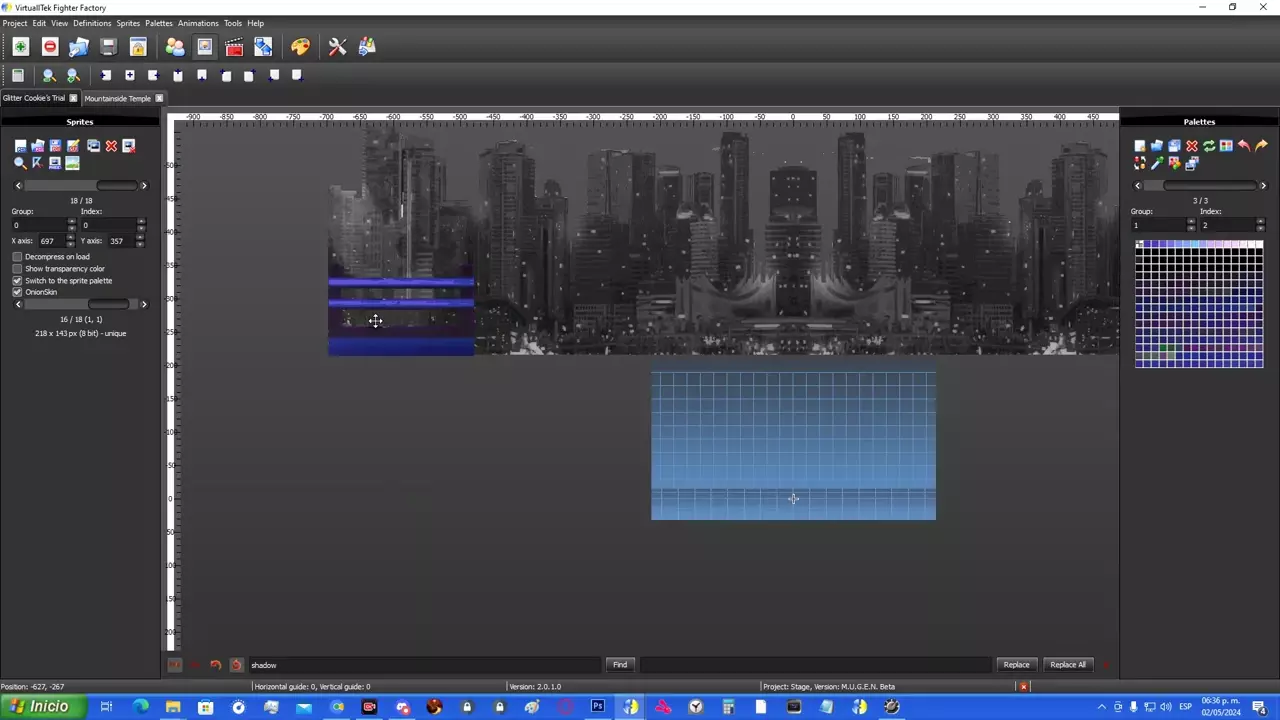Select the eyedropper tool in Palettes panel

pos(1157,163)
